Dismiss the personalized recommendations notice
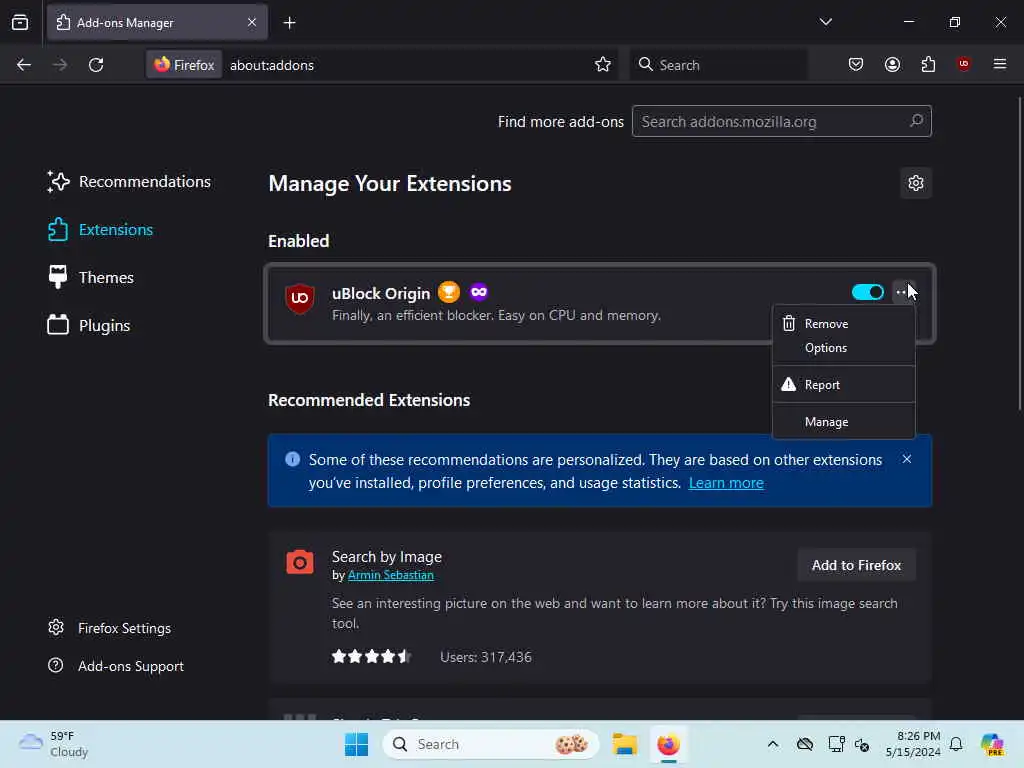Image resolution: width=1024 pixels, height=768 pixels. coord(906,459)
